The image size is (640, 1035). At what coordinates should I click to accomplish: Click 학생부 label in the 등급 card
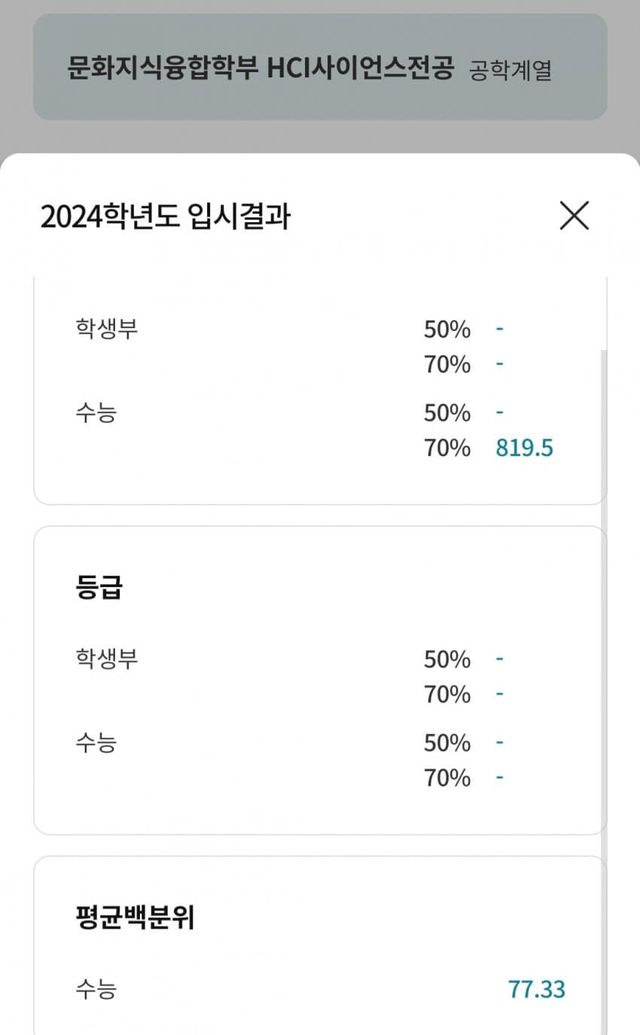[106, 658]
